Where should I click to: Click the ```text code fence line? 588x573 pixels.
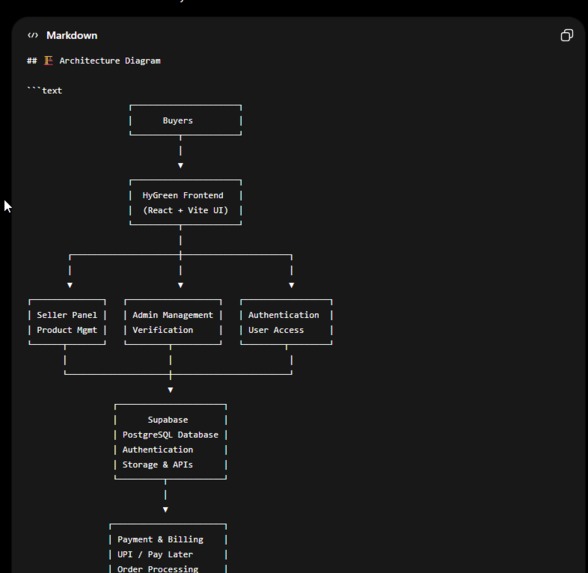click(x=45, y=90)
